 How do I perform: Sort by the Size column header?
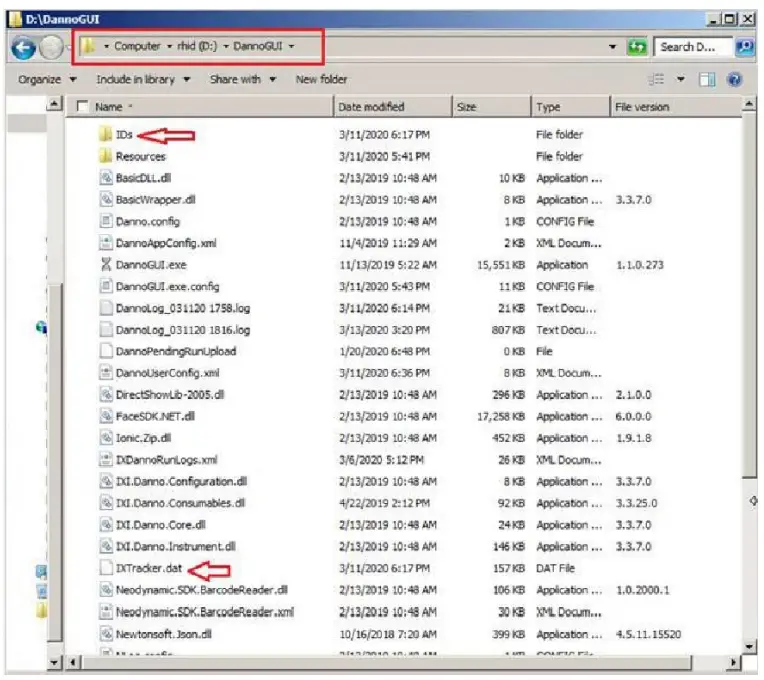point(491,107)
